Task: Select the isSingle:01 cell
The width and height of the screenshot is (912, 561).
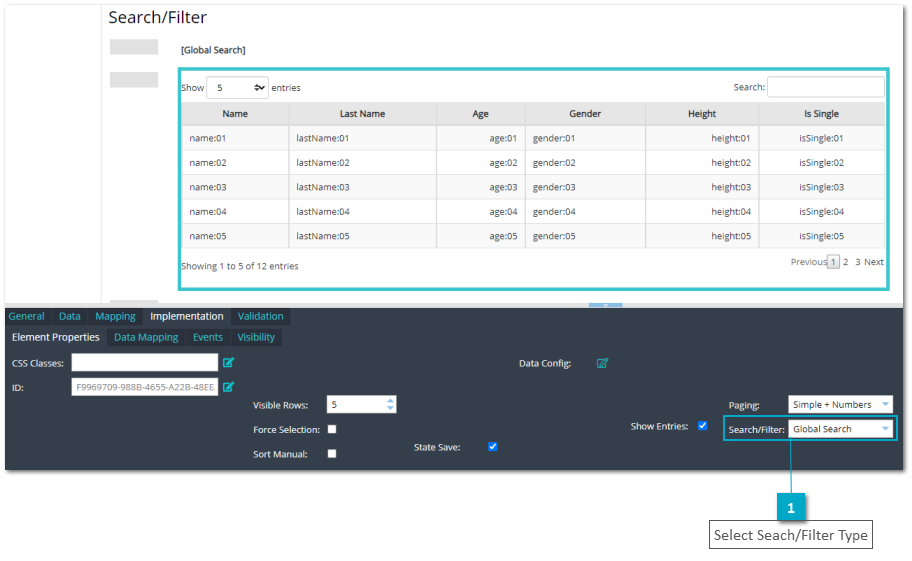Action: [x=821, y=138]
